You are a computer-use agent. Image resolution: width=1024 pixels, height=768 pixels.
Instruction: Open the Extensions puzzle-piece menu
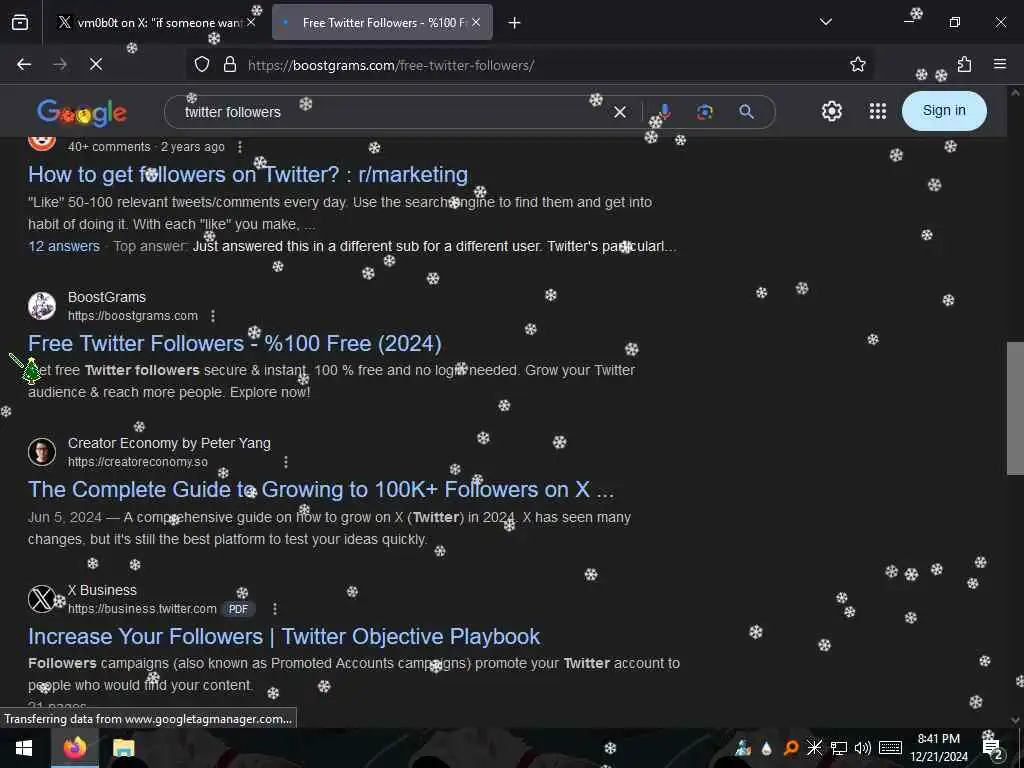pos(964,64)
